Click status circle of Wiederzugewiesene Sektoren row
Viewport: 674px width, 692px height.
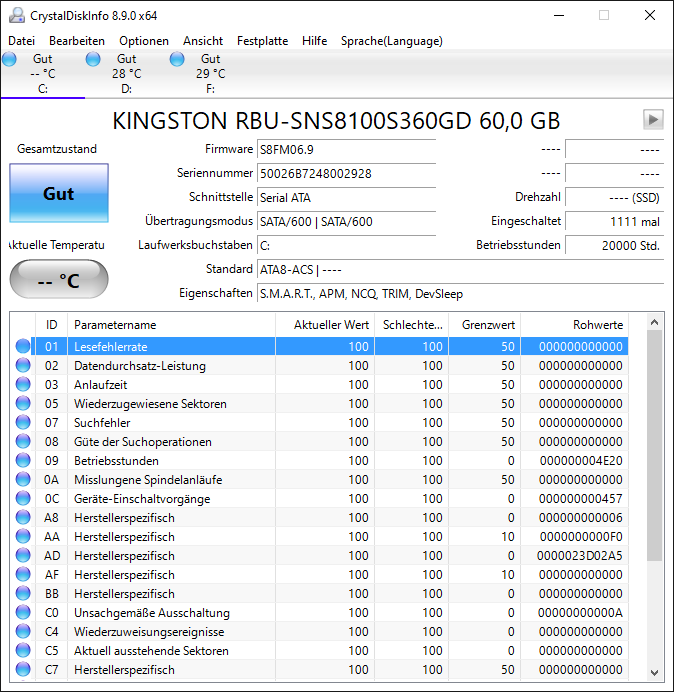(23, 403)
